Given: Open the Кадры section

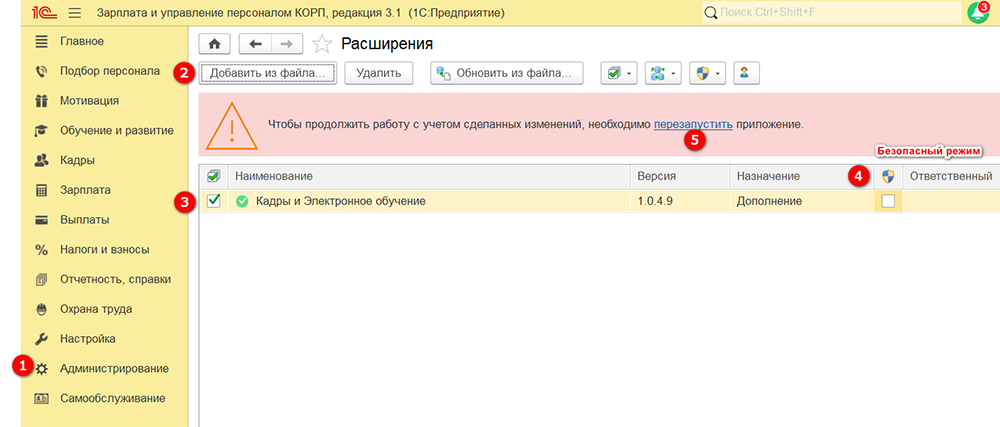Looking at the screenshot, I should coord(77,160).
